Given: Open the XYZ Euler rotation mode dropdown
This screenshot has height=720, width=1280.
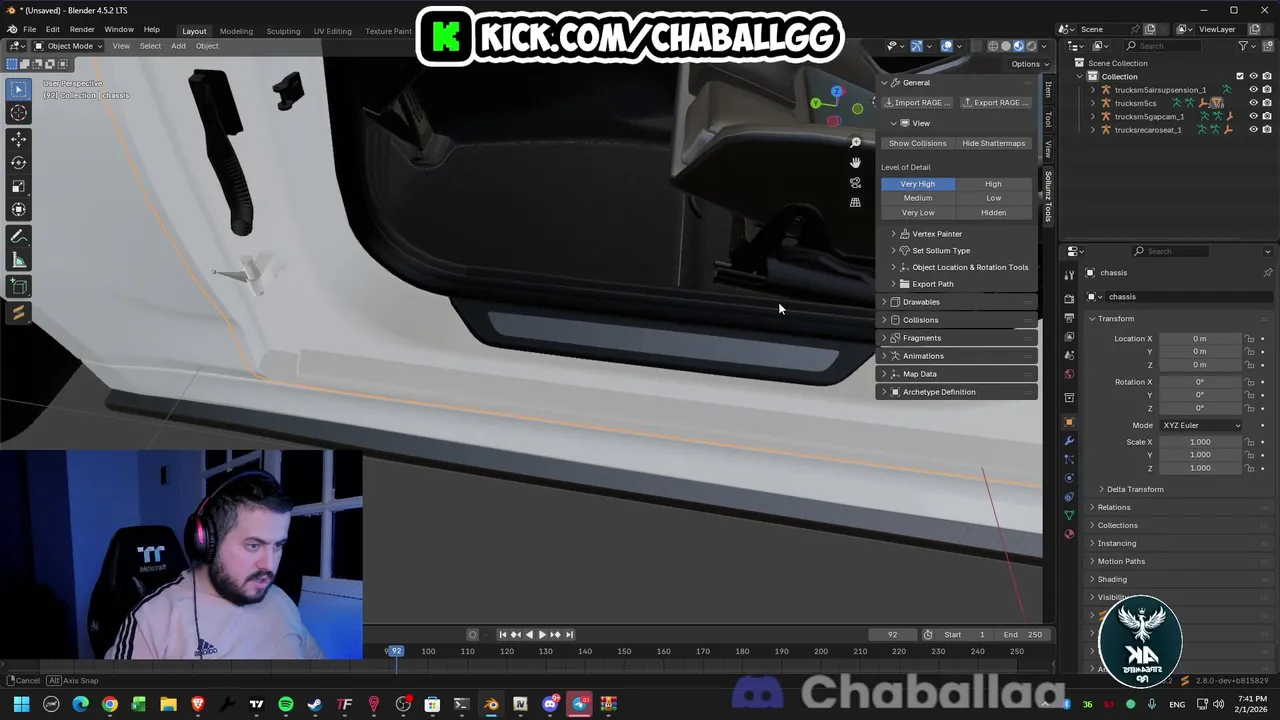Looking at the screenshot, I should point(1201,425).
